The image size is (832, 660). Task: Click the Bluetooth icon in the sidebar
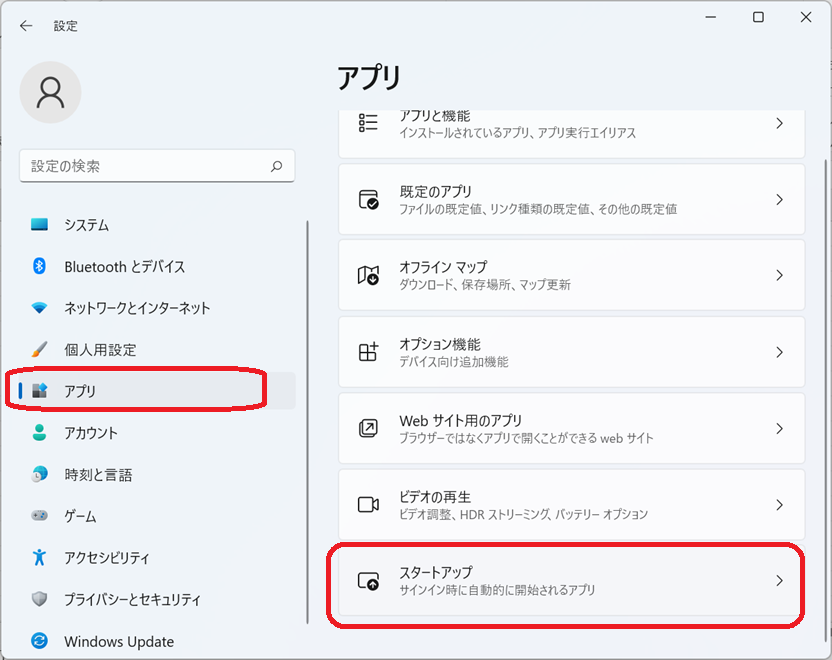pos(39,266)
